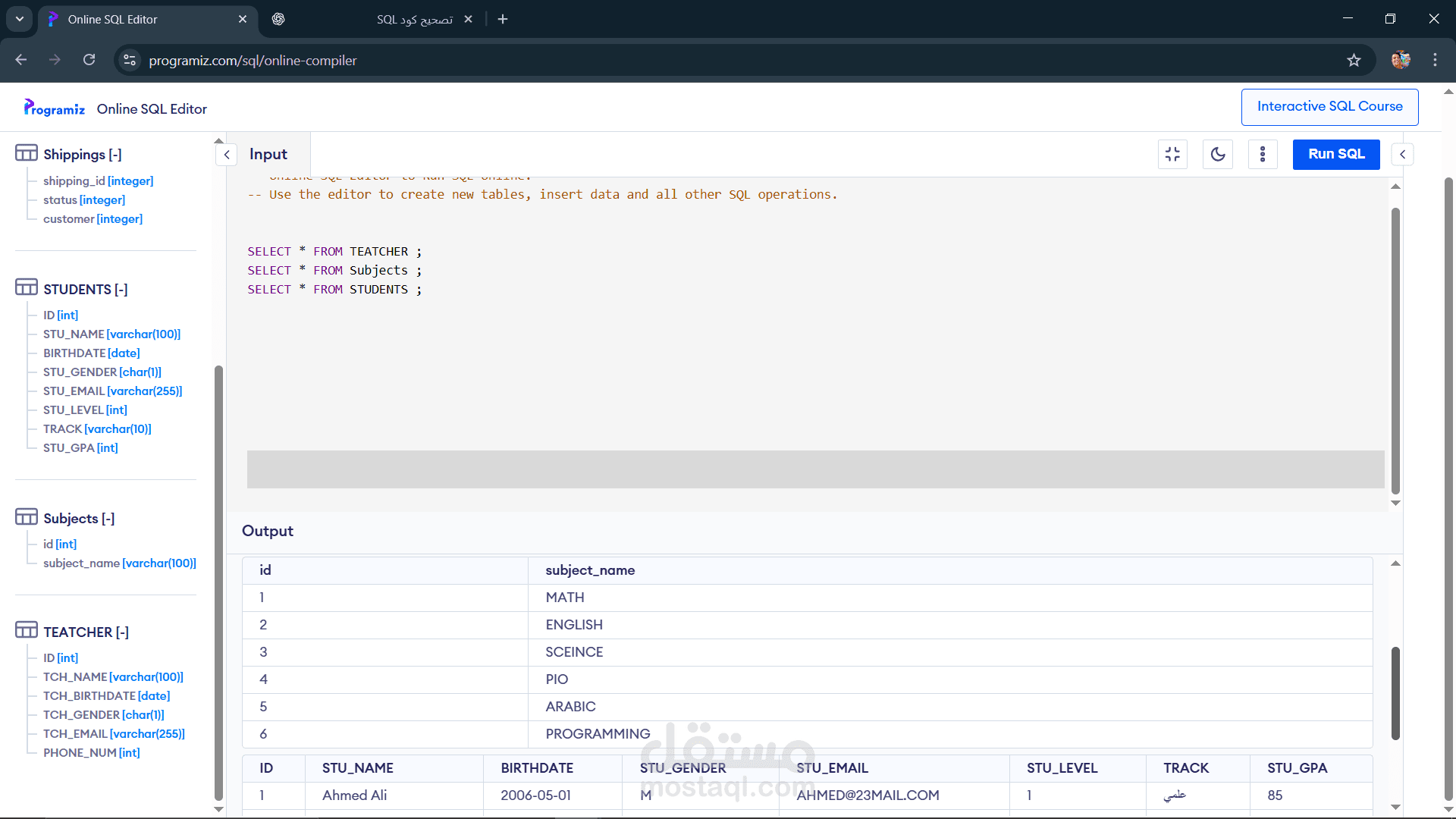Open the Interactive SQL Course link
The image size is (1456, 819).
pyautogui.click(x=1329, y=107)
